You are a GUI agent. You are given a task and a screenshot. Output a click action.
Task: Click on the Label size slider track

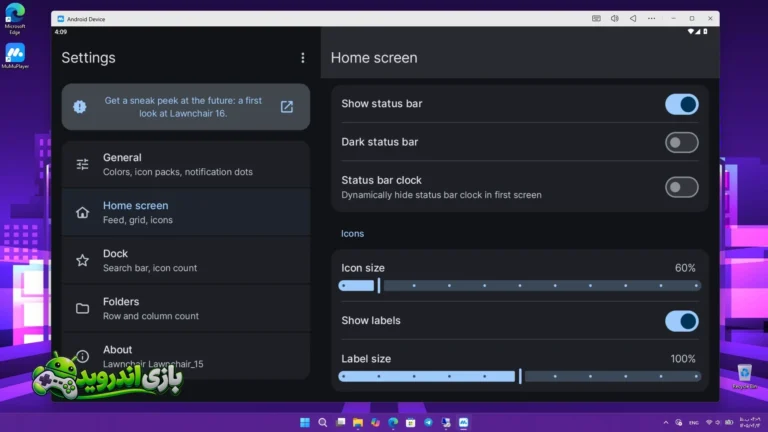click(520, 377)
